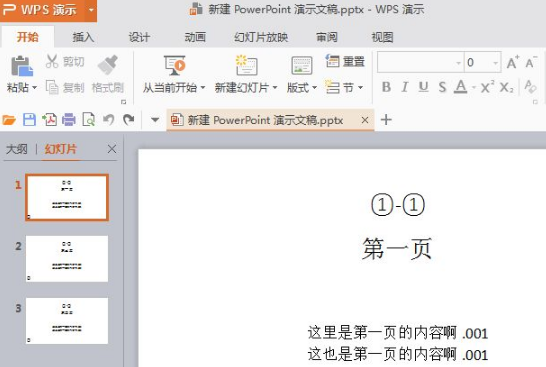This screenshot has width=546, height=367.
Task: Switch to the 幻灯片放映 ribbon tab
Action: tap(261, 37)
